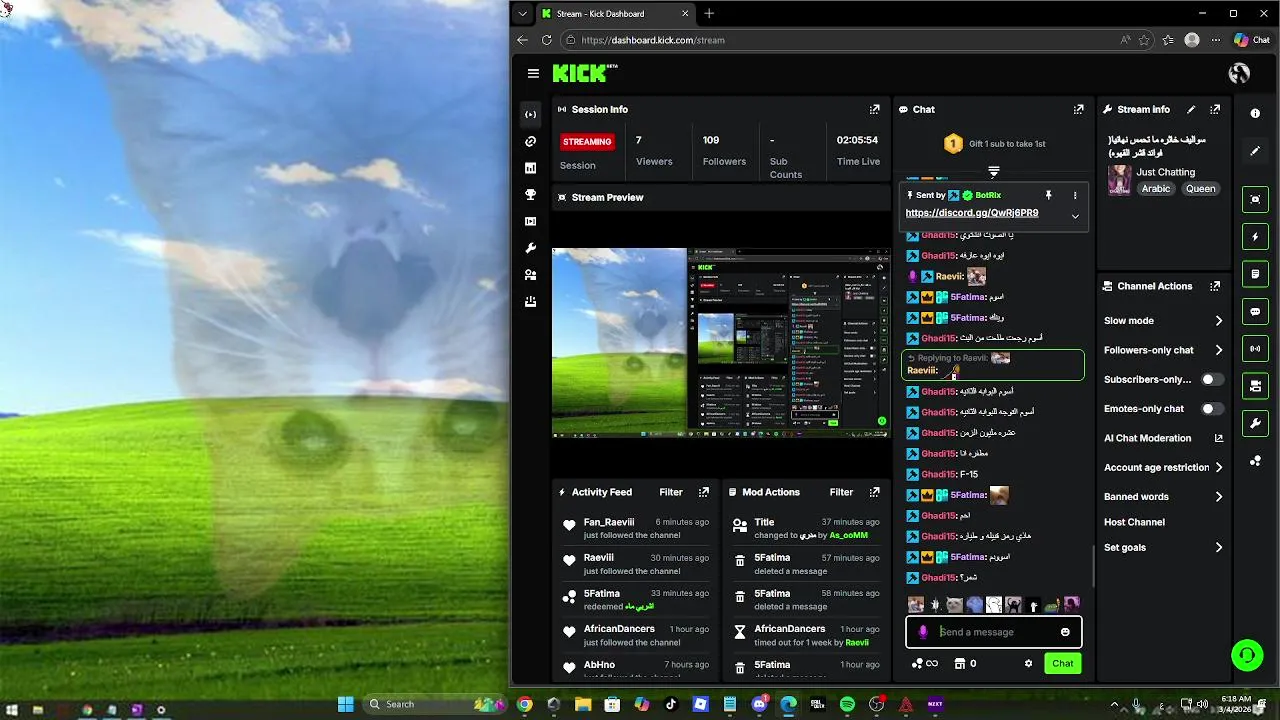Open Host Channel action
The image size is (1280, 720).
point(1134,522)
